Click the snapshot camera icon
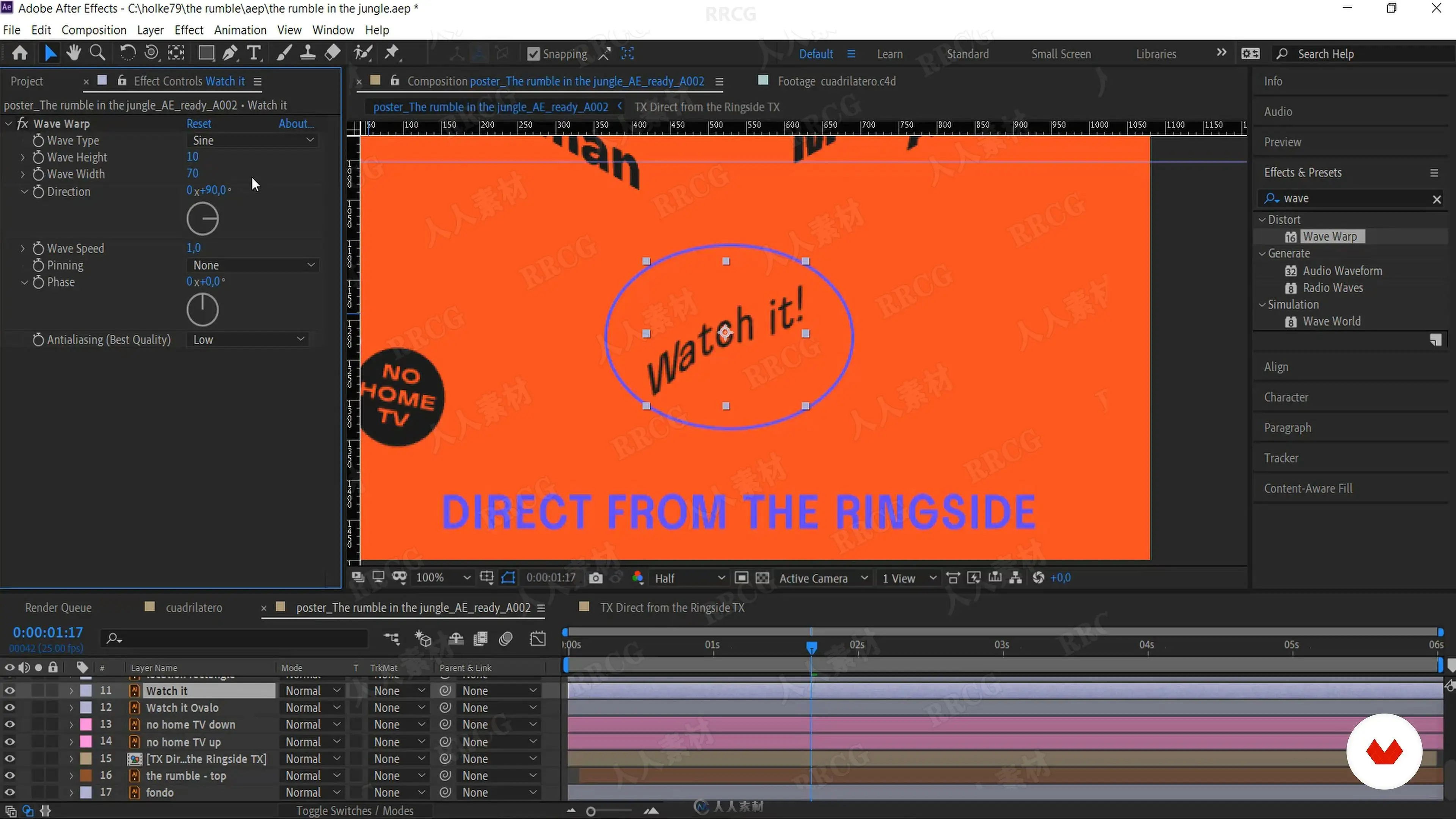The image size is (1456, 819). (x=596, y=577)
